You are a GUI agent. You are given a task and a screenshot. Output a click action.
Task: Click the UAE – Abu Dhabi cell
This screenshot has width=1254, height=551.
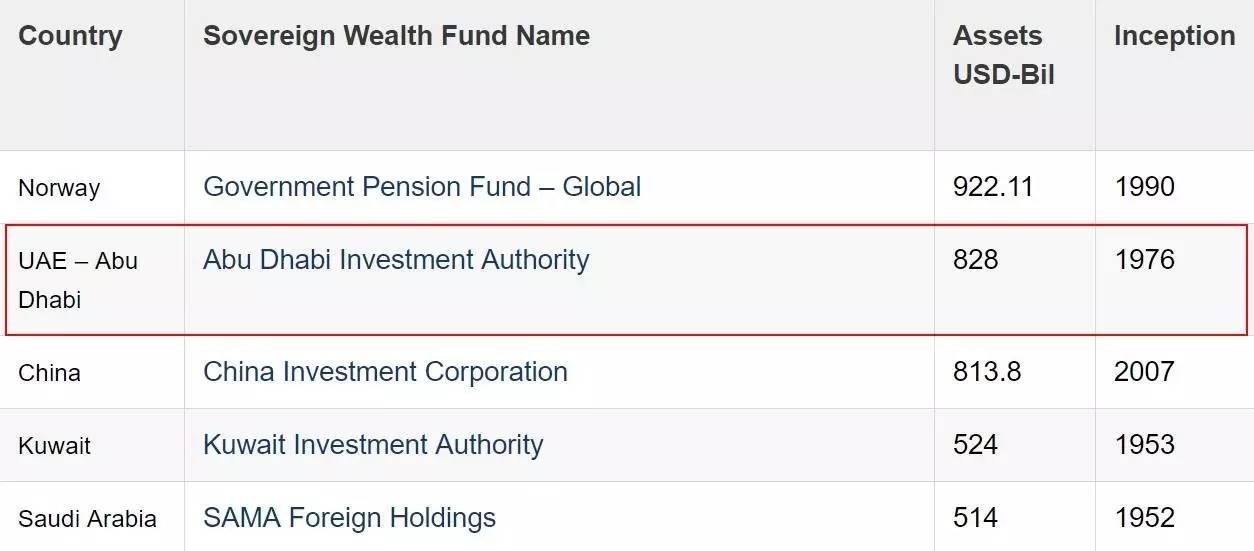pos(78,280)
